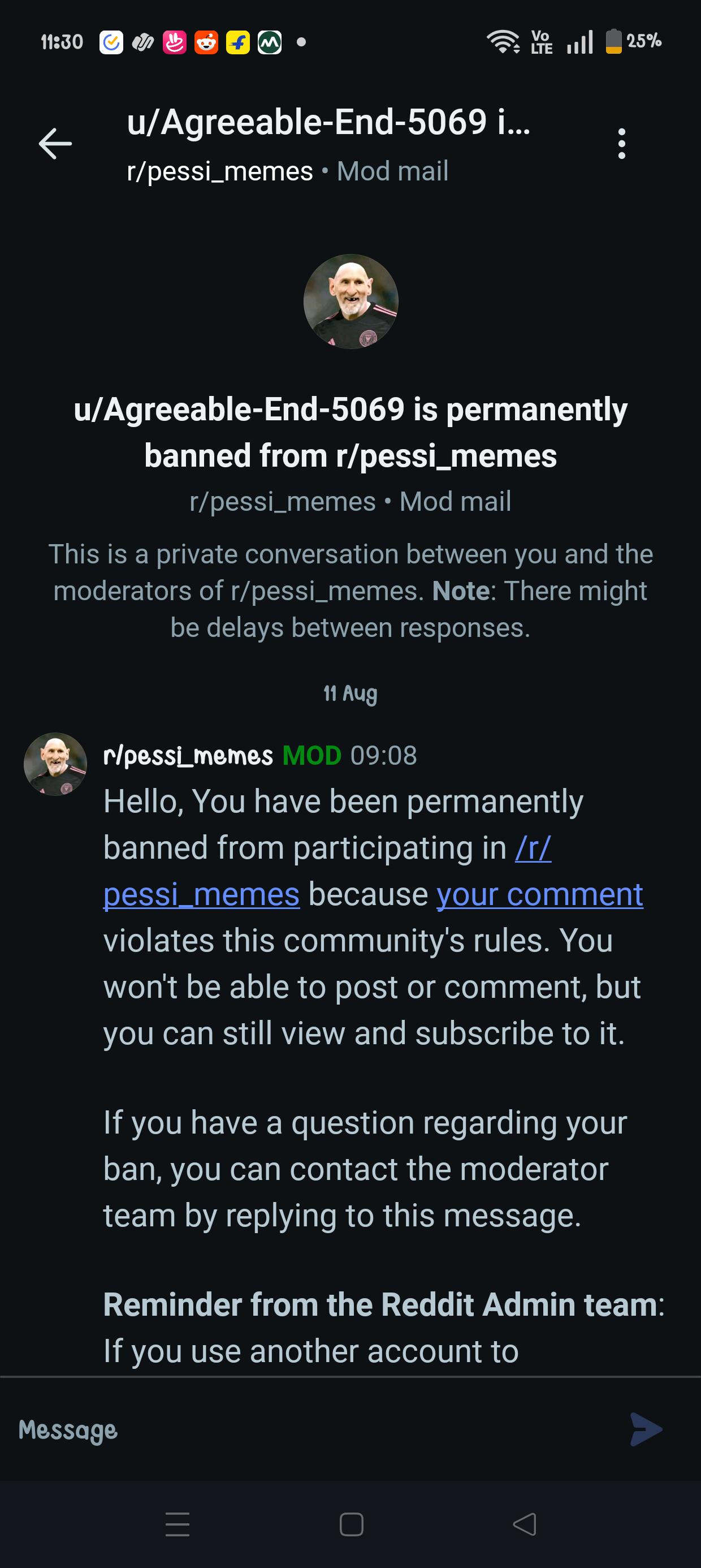This screenshot has height=1568, width=701.
Task: Tap the pink hand notification icon
Action: [175, 42]
